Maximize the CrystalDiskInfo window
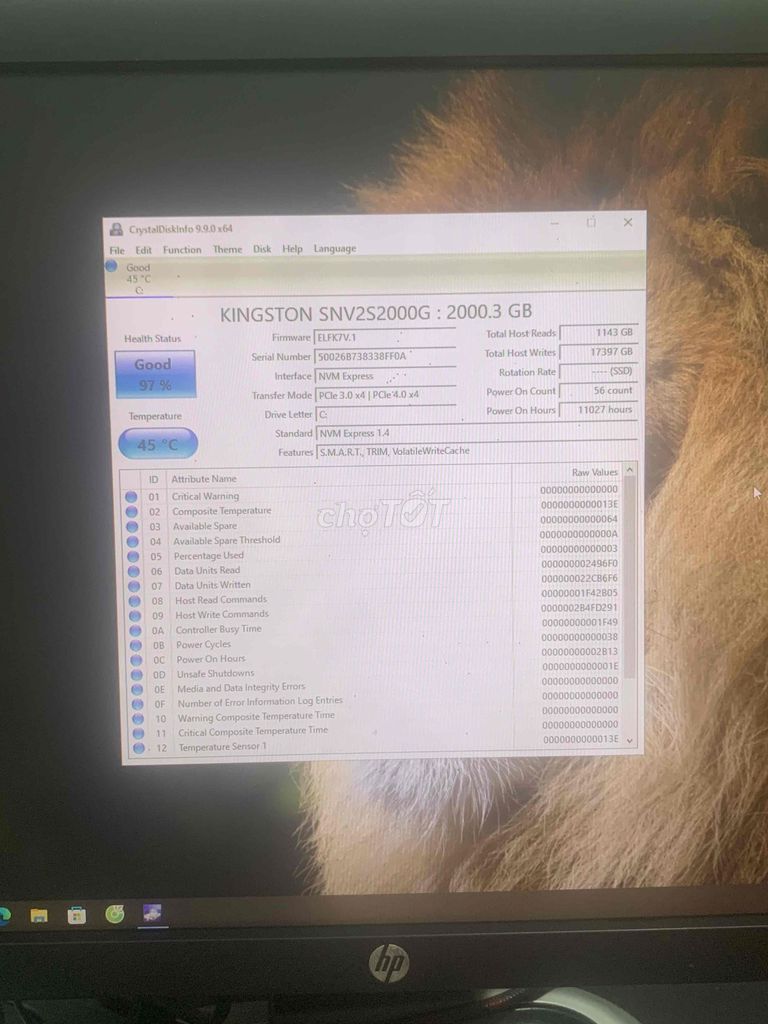The image size is (768, 1024). (x=591, y=223)
